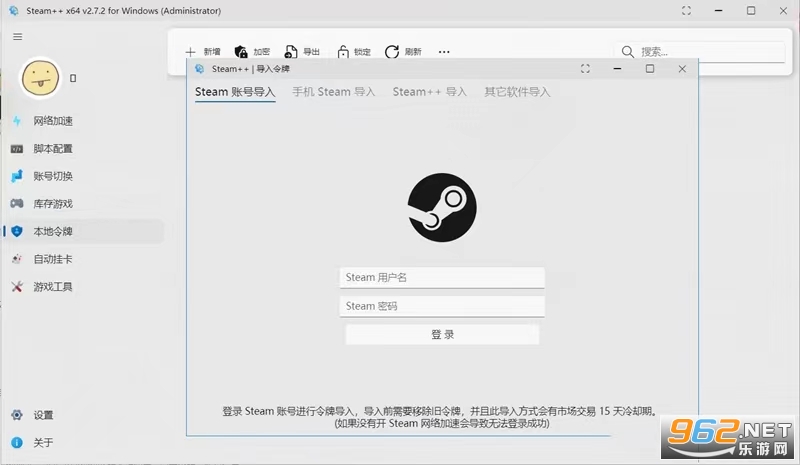Viewport: 800px width, 465px height.
Task: Open 设置 settings page
Action: [42, 415]
